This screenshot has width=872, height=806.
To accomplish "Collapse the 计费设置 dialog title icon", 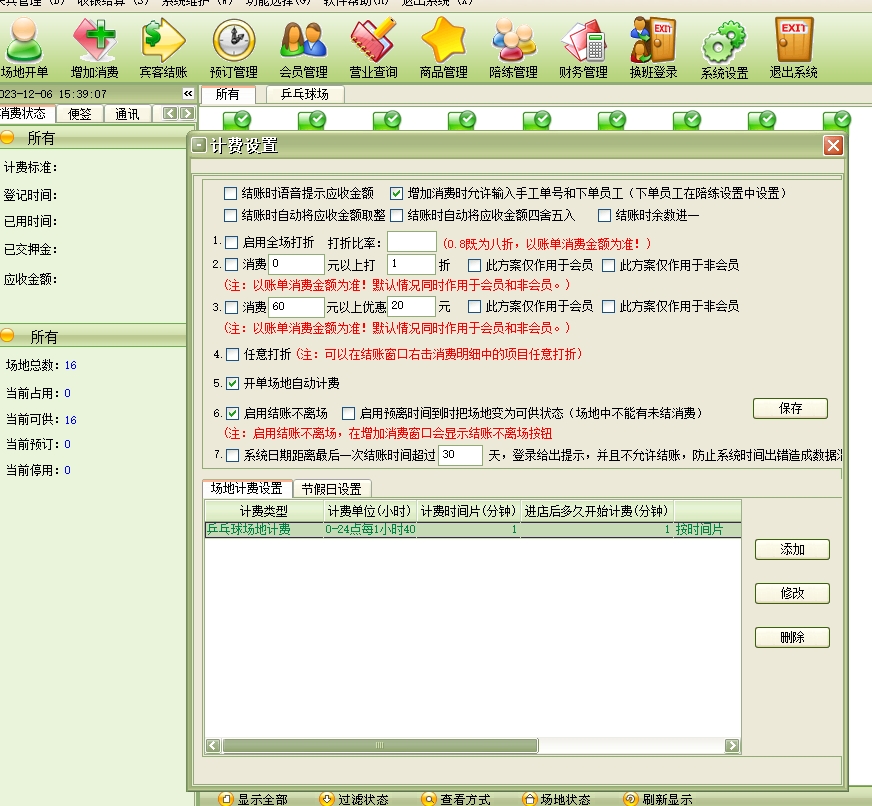I will click(200, 146).
